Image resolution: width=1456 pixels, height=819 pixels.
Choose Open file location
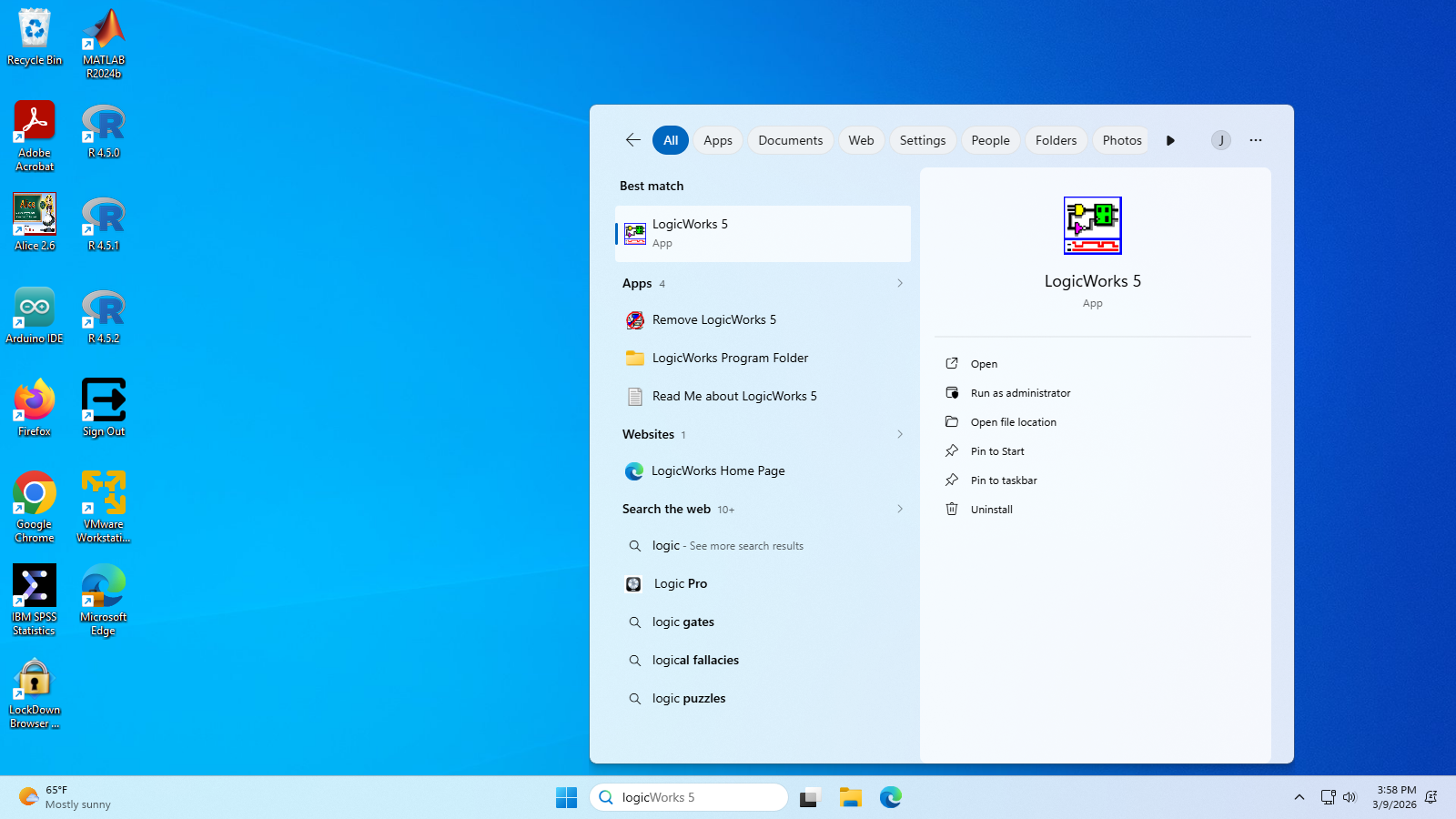[x=1093, y=422]
